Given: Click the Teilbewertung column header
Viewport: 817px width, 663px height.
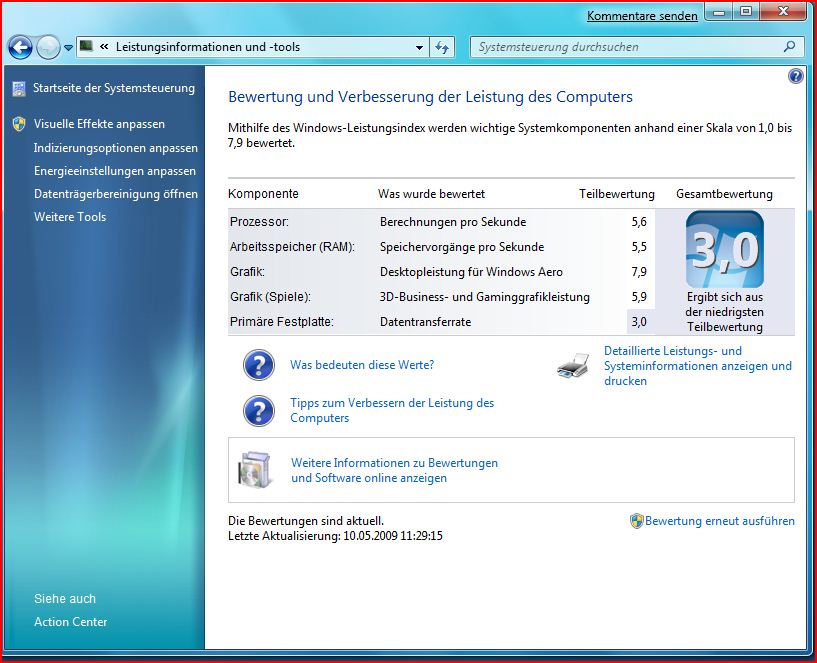Looking at the screenshot, I should point(616,194).
